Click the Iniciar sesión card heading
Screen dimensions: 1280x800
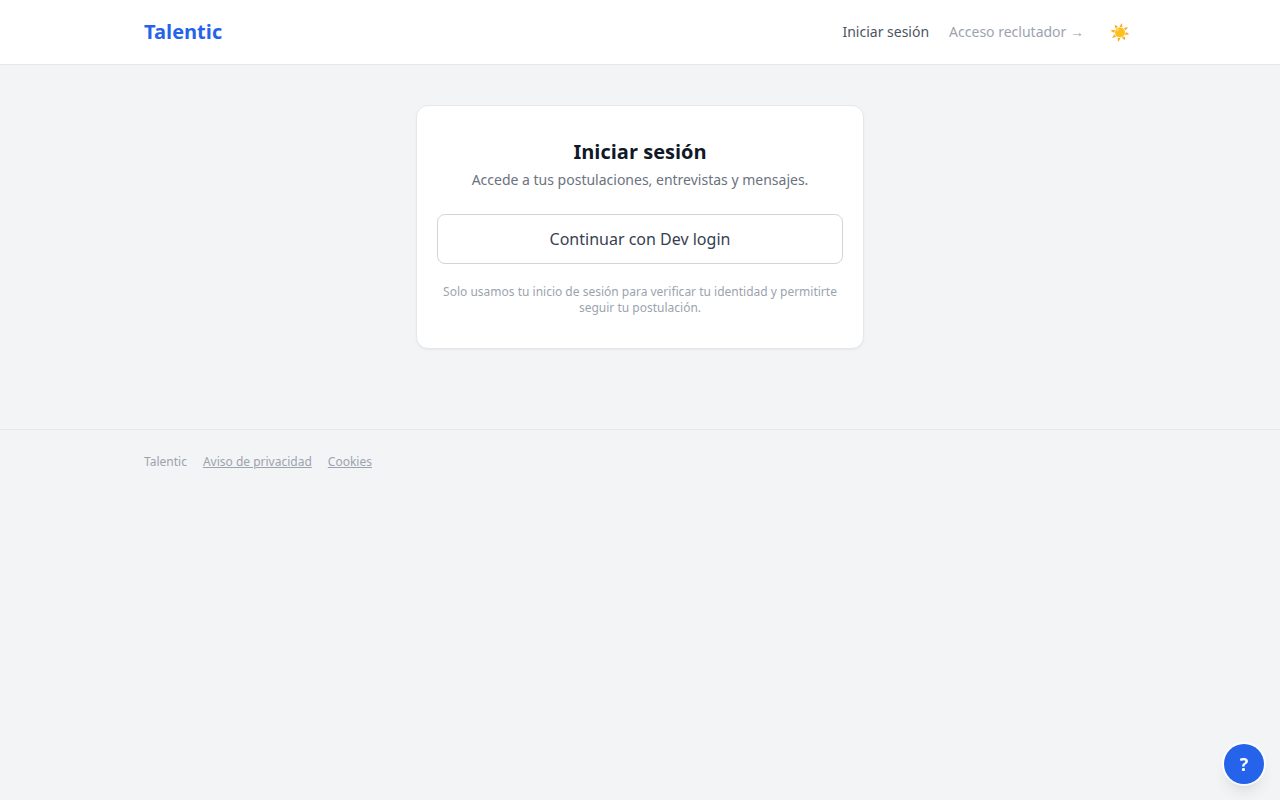pyautogui.click(x=640, y=152)
